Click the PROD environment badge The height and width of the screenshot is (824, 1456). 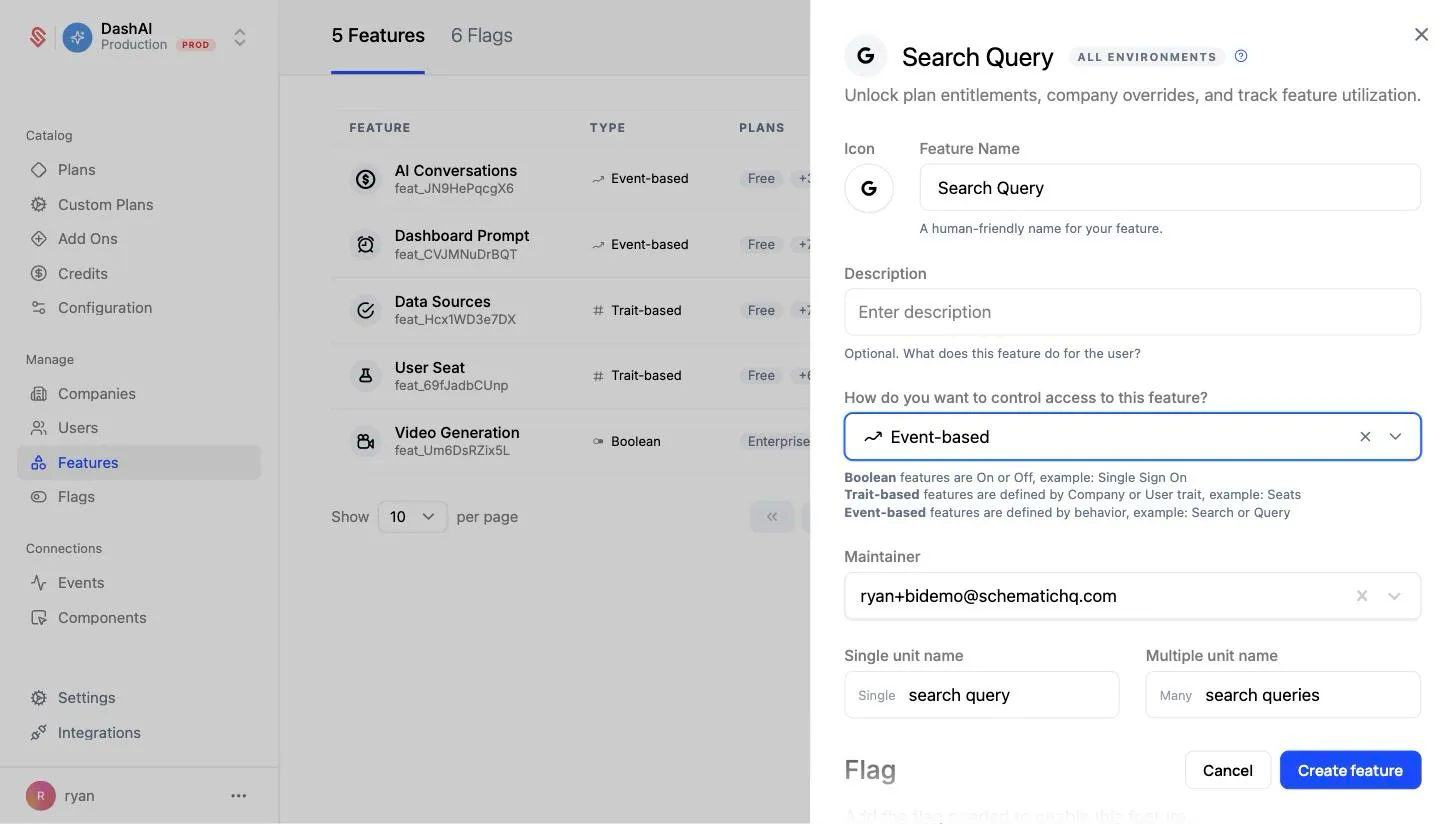[x=196, y=45]
